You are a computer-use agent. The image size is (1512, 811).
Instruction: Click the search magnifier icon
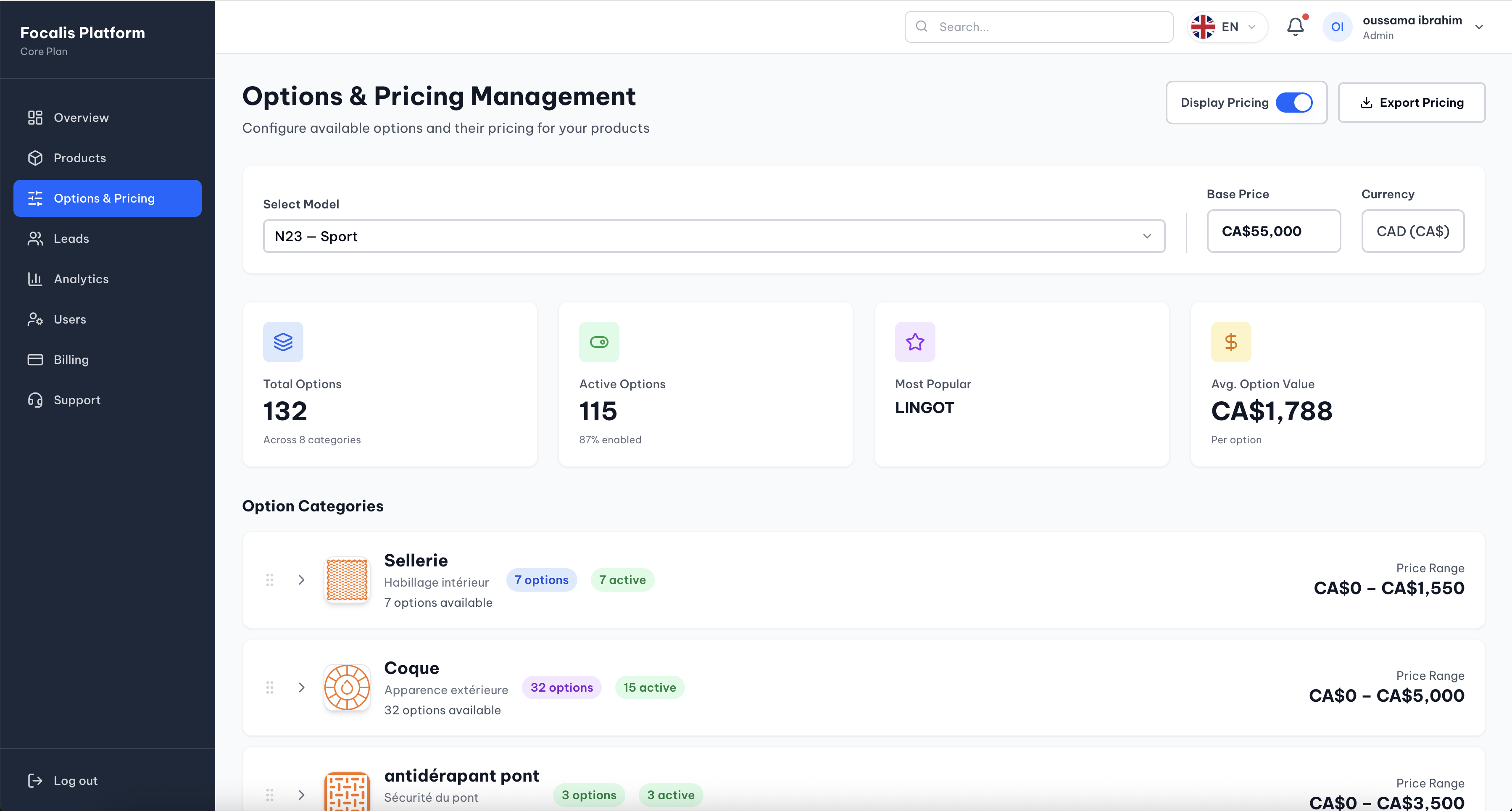point(922,26)
